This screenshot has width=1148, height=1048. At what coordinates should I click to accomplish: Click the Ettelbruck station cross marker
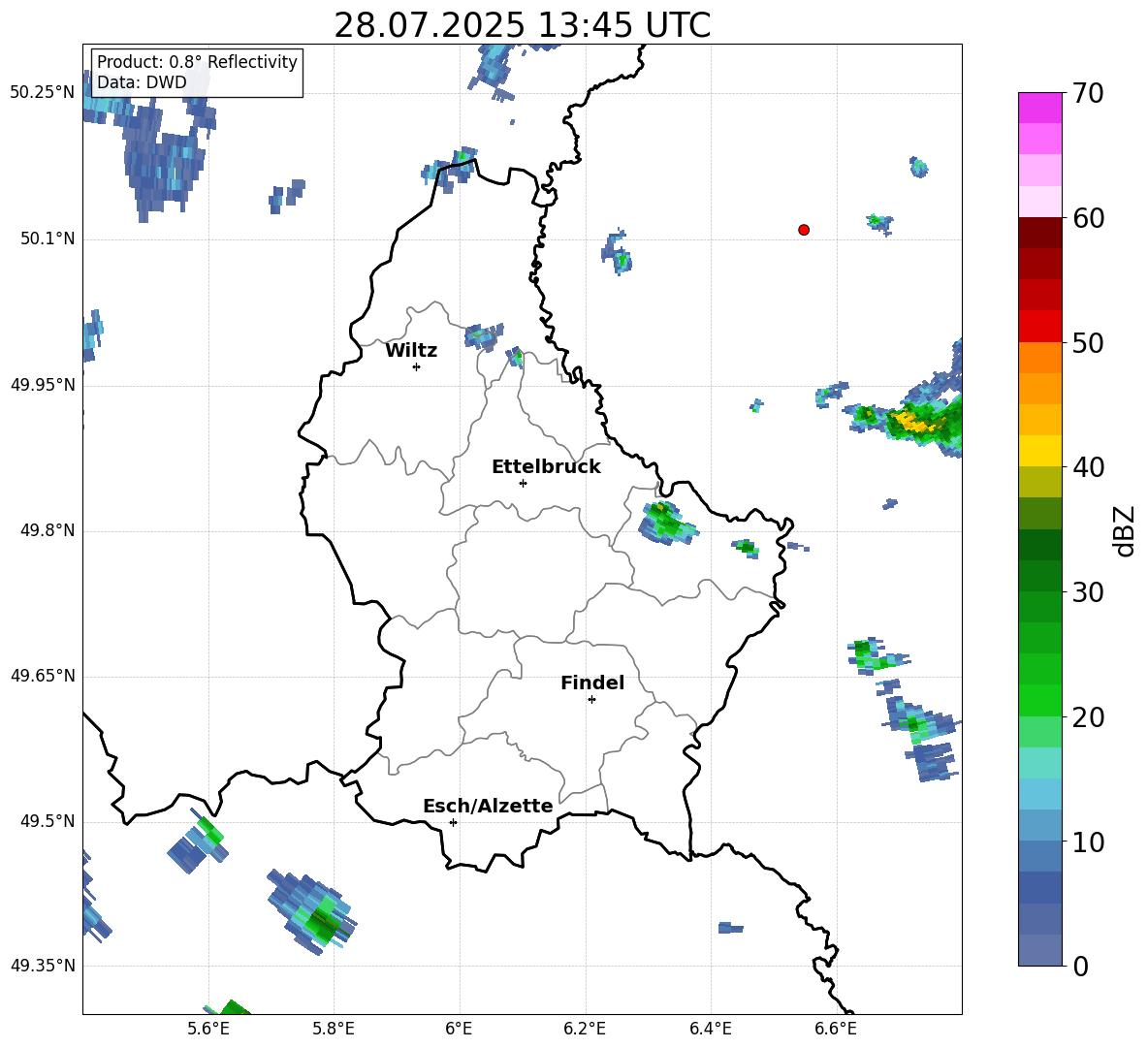point(523,483)
